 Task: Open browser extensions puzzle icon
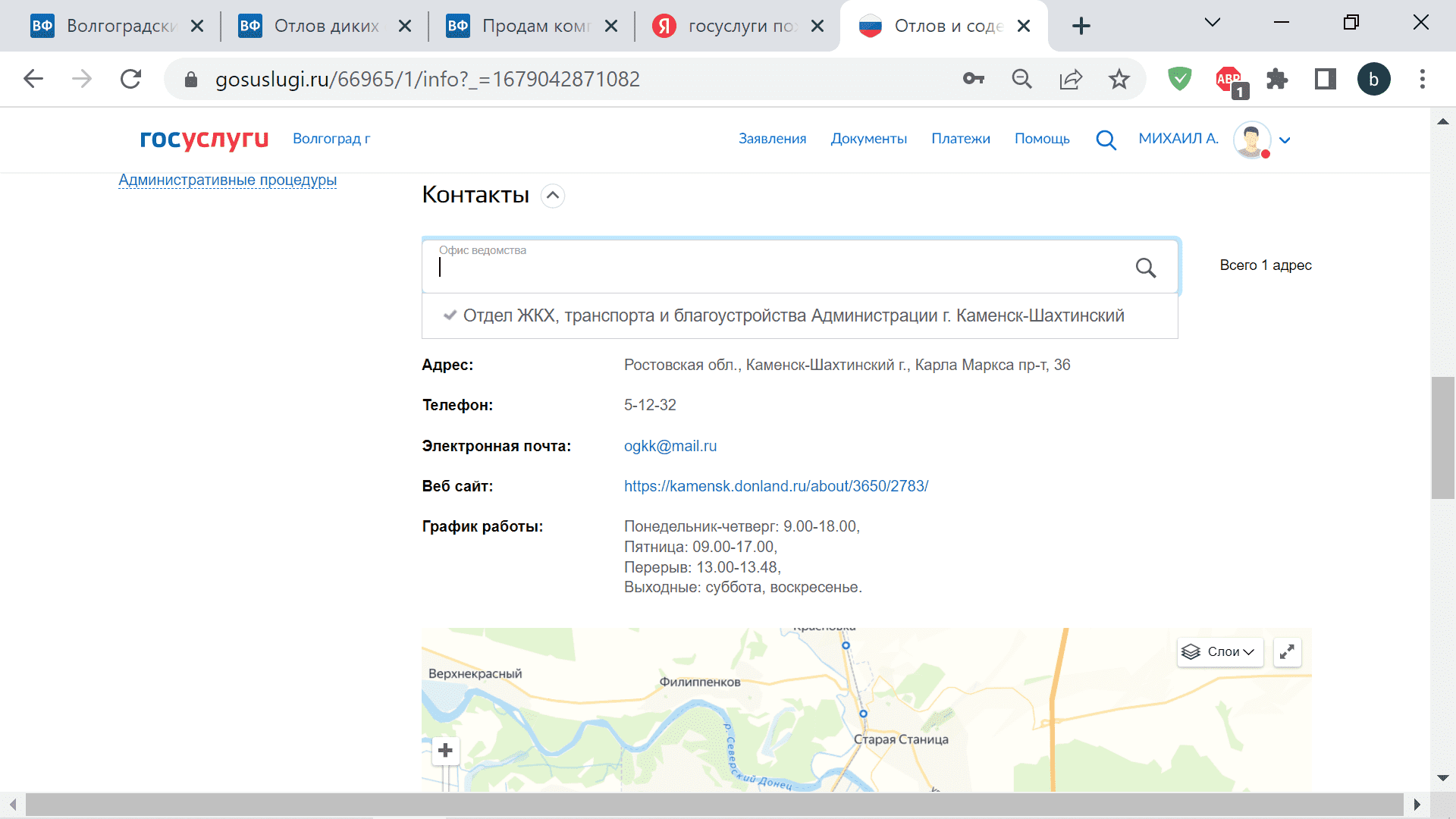[x=1277, y=79]
